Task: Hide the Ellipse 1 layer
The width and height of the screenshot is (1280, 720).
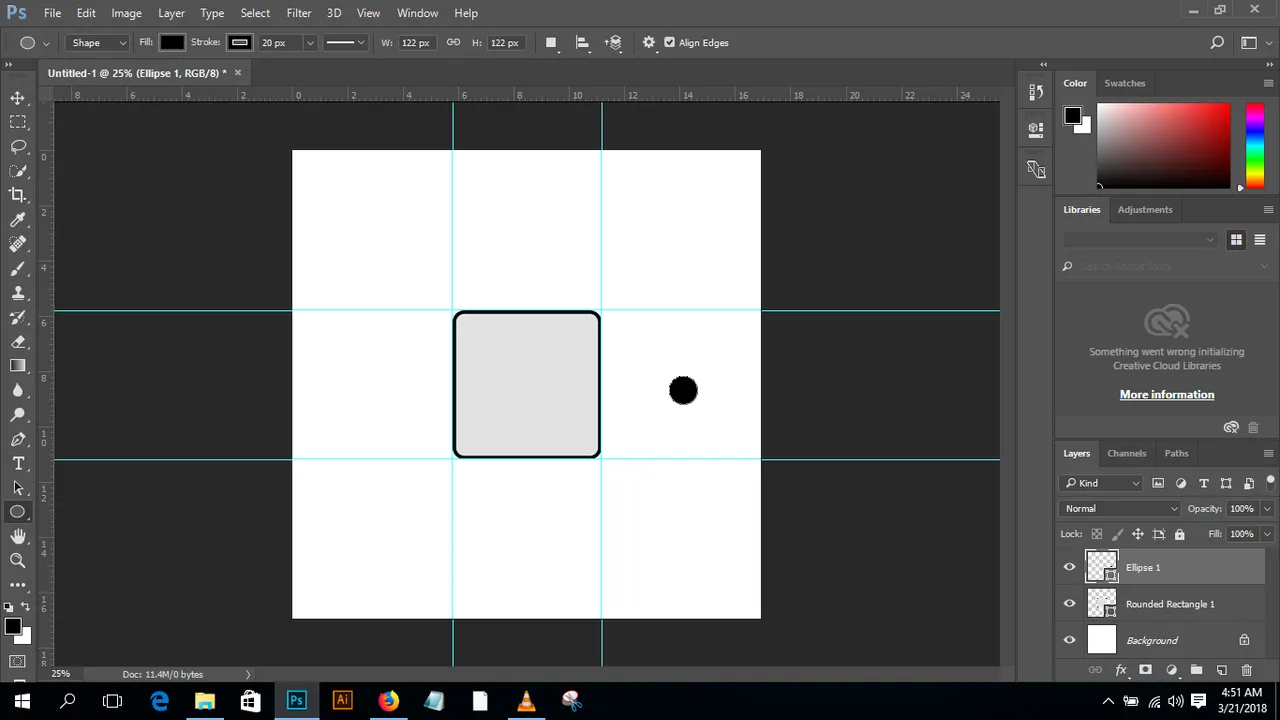Action: pyautogui.click(x=1069, y=567)
